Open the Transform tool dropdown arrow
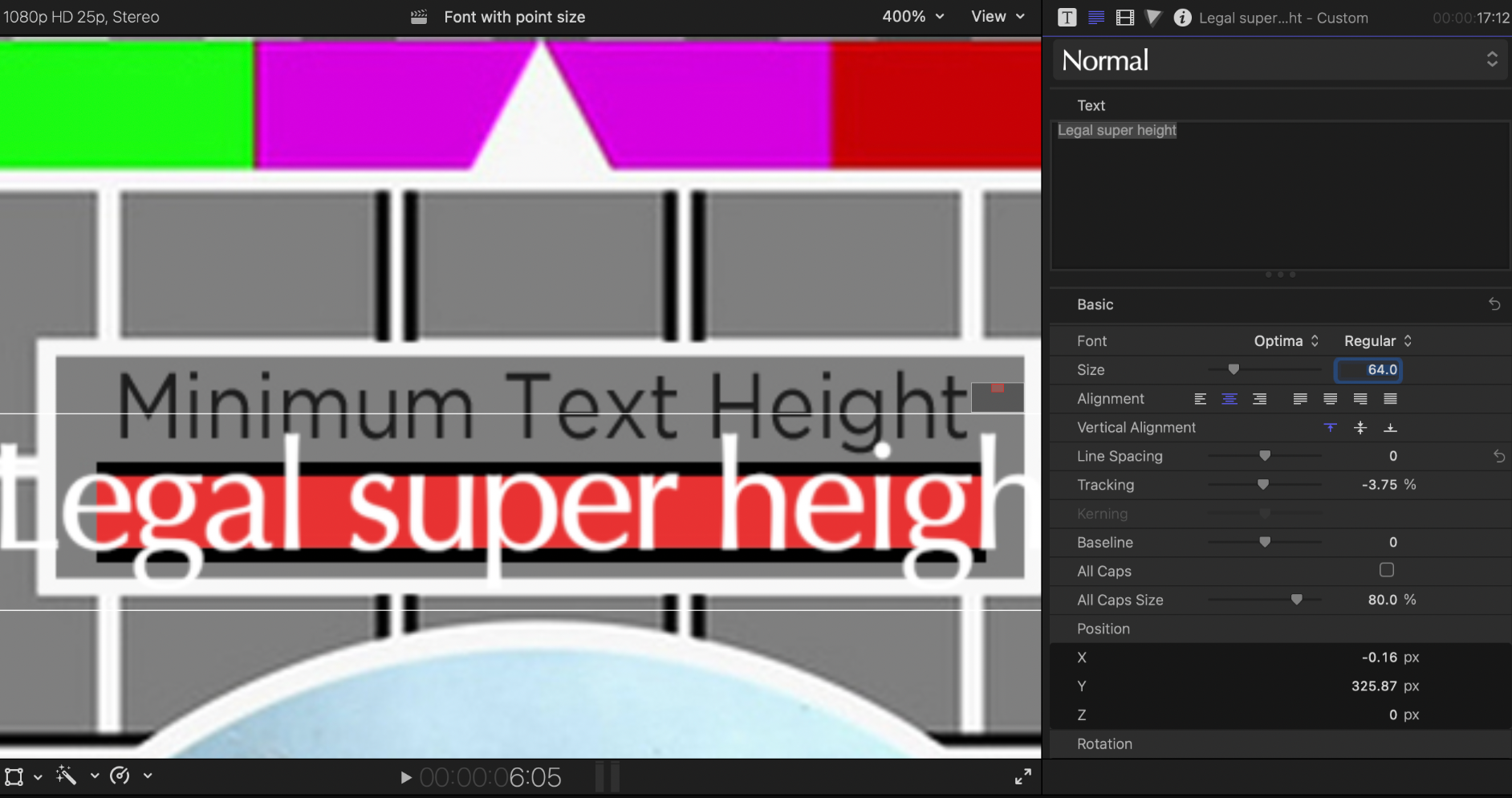This screenshot has height=798, width=1512. click(x=38, y=777)
